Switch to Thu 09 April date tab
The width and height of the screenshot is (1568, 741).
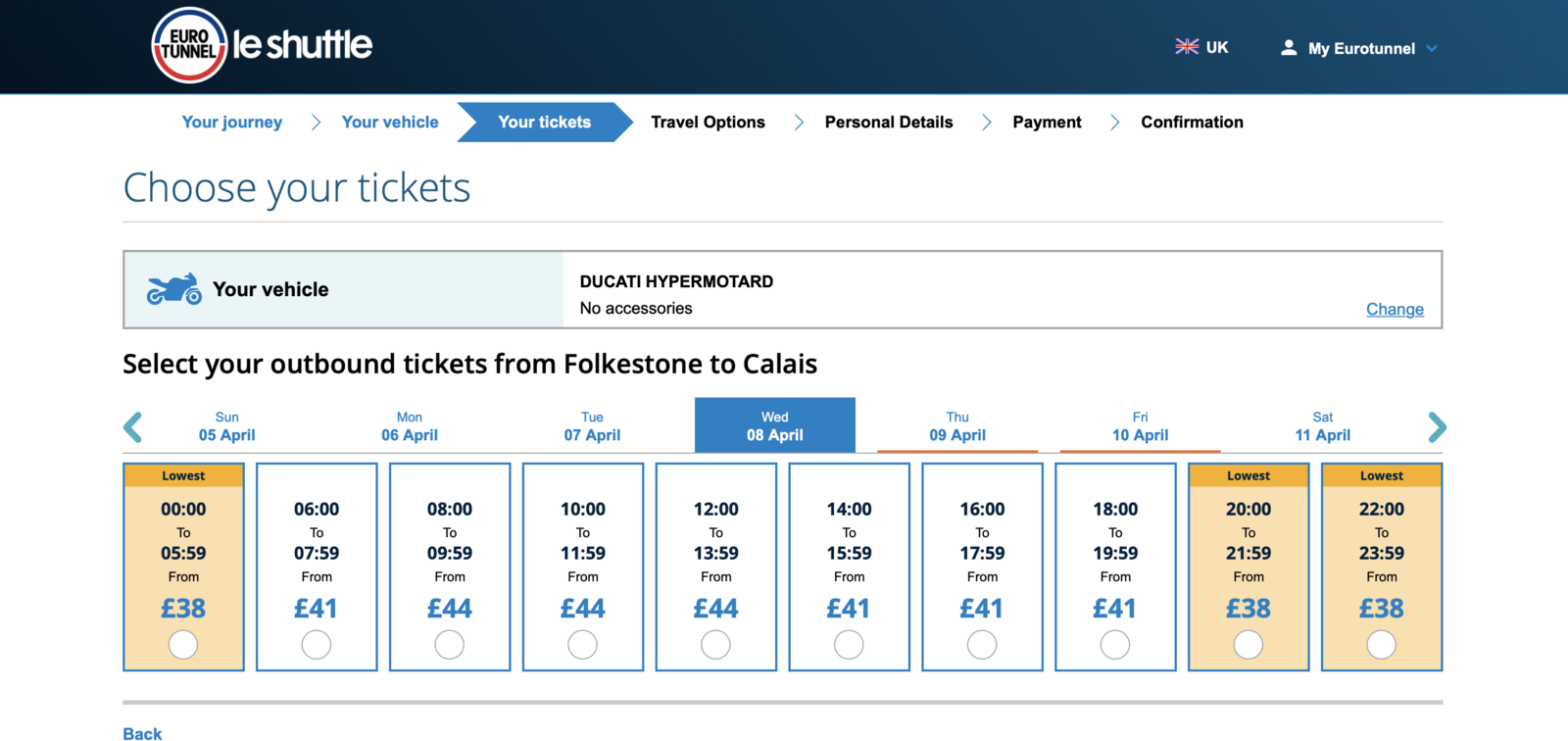click(957, 426)
